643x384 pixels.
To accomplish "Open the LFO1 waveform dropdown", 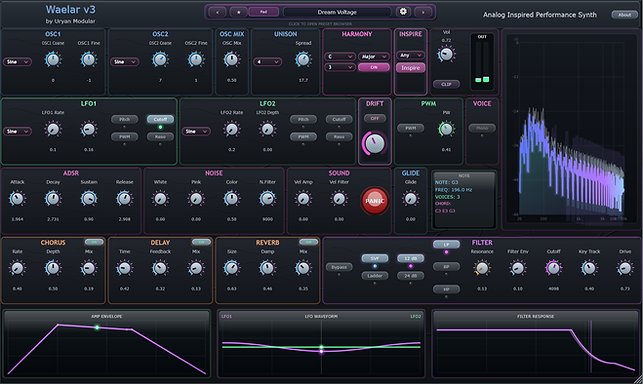I will point(17,131).
